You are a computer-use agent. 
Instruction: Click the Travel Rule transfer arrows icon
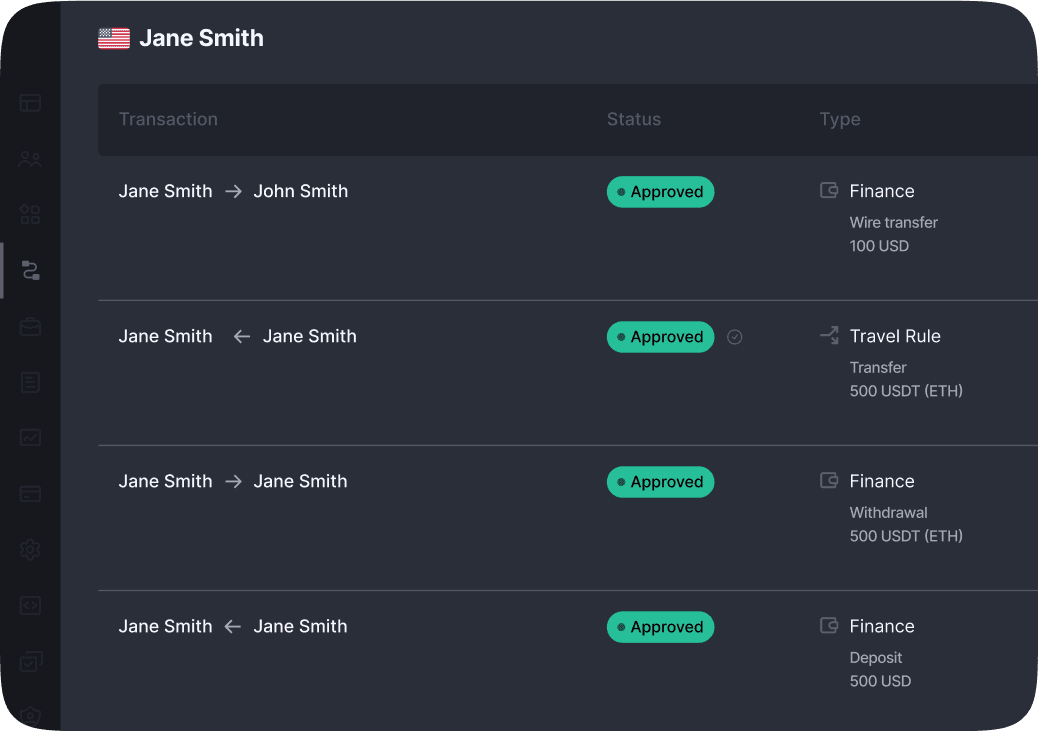829,336
